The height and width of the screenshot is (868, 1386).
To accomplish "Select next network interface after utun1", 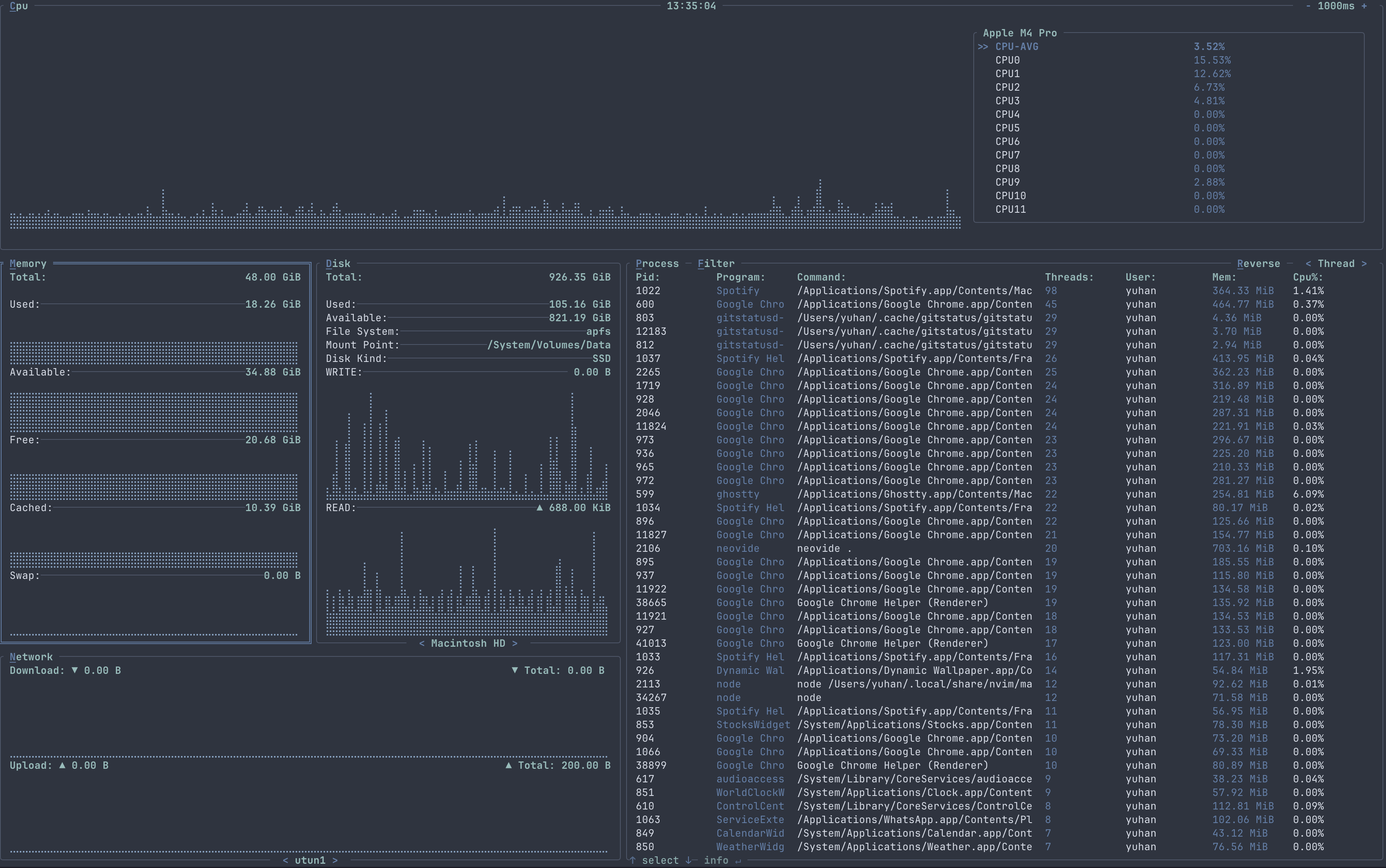I will [335, 861].
